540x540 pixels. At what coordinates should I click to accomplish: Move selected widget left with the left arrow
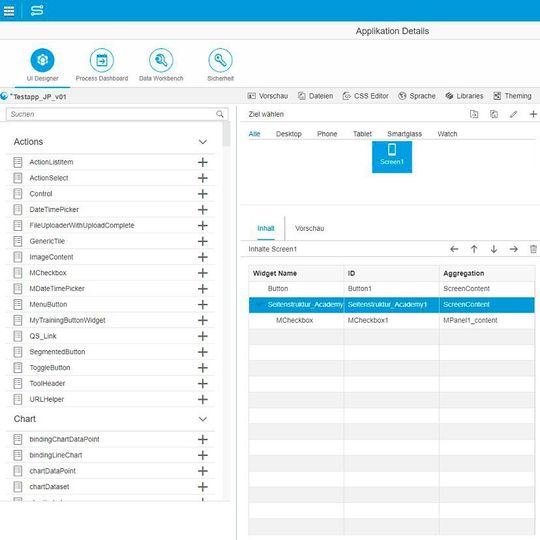(454, 249)
